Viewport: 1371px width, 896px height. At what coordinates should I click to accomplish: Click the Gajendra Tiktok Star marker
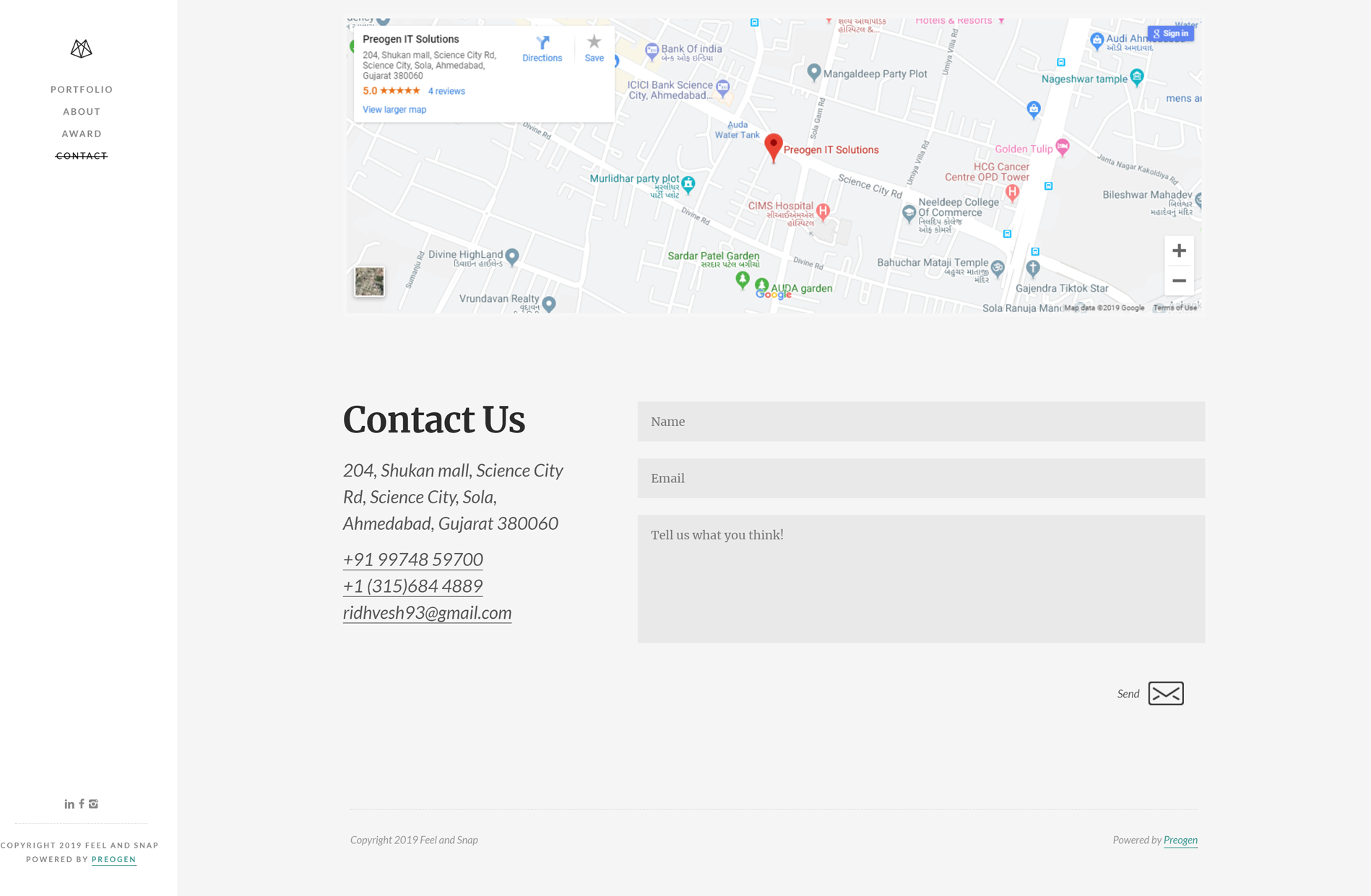coord(1033,269)
